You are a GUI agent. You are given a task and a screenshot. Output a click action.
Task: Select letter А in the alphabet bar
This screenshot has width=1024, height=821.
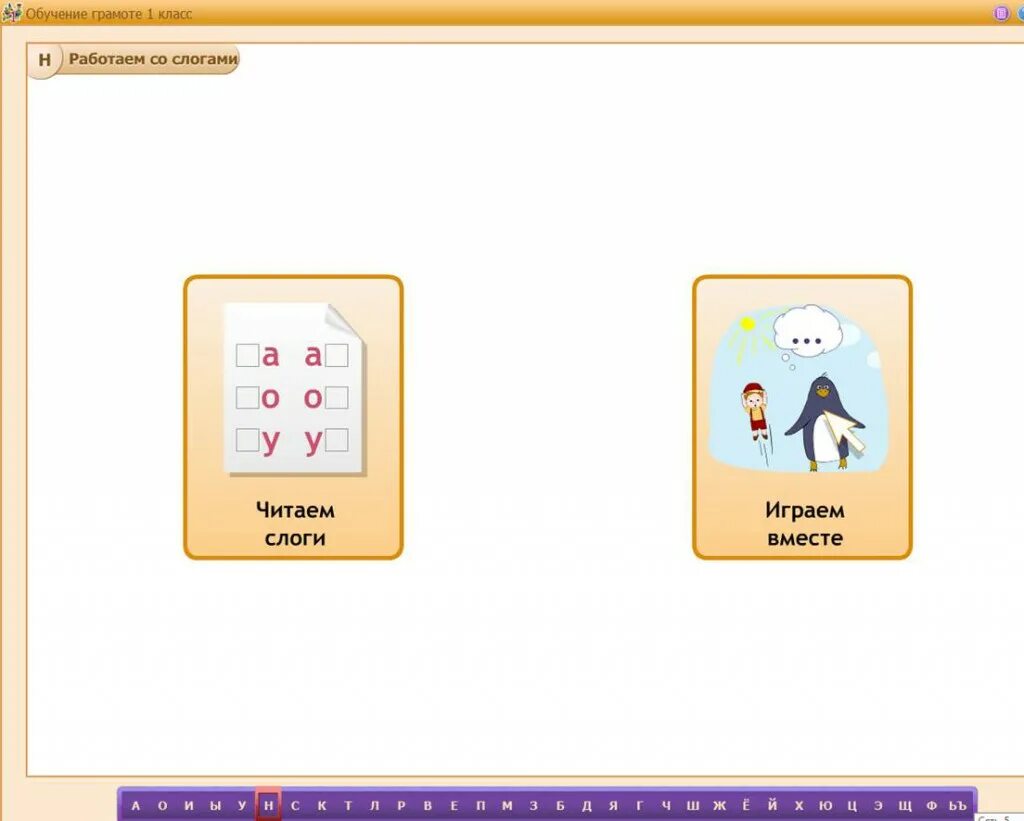pos(136,805)
